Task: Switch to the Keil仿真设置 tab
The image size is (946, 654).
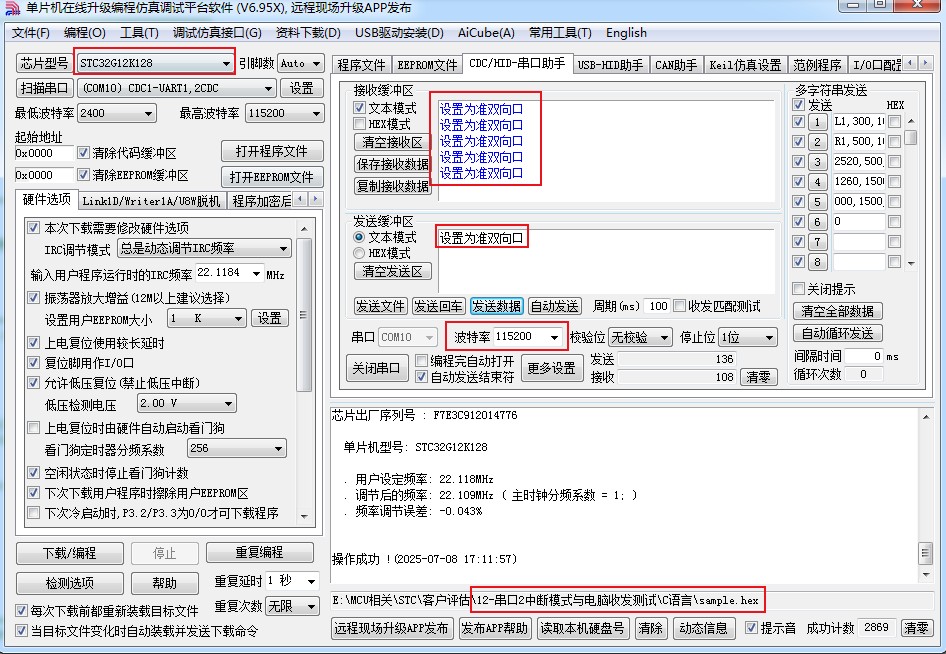Action: tap(745, 65)
